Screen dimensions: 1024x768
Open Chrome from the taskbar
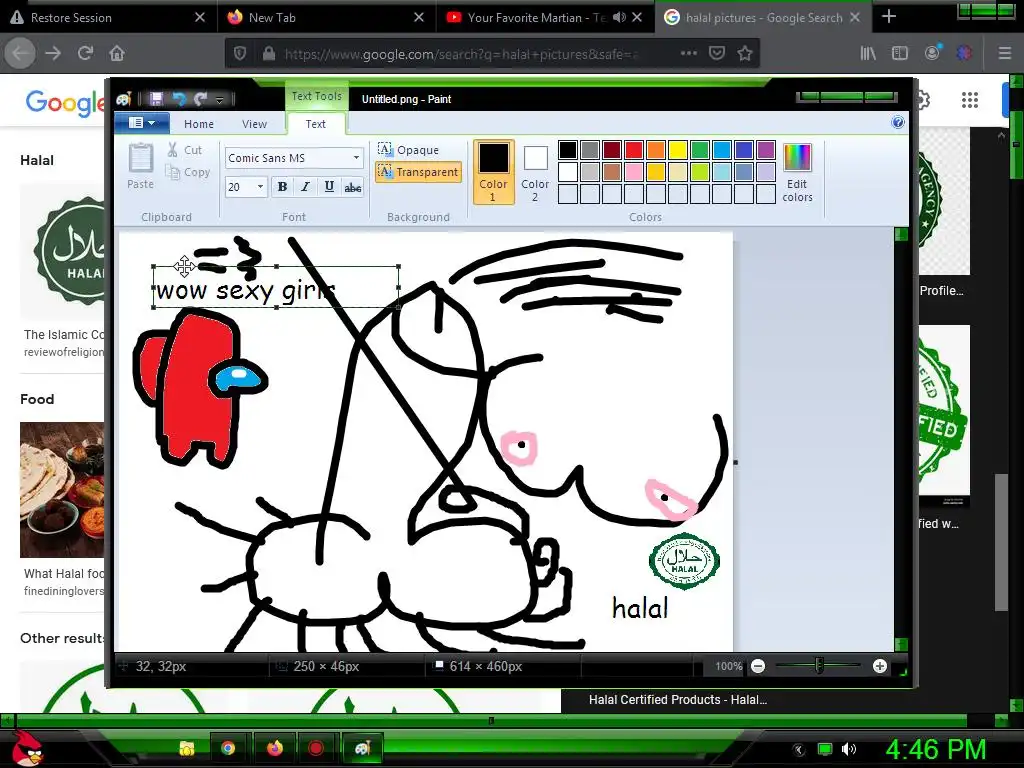[x=228, y=748]
